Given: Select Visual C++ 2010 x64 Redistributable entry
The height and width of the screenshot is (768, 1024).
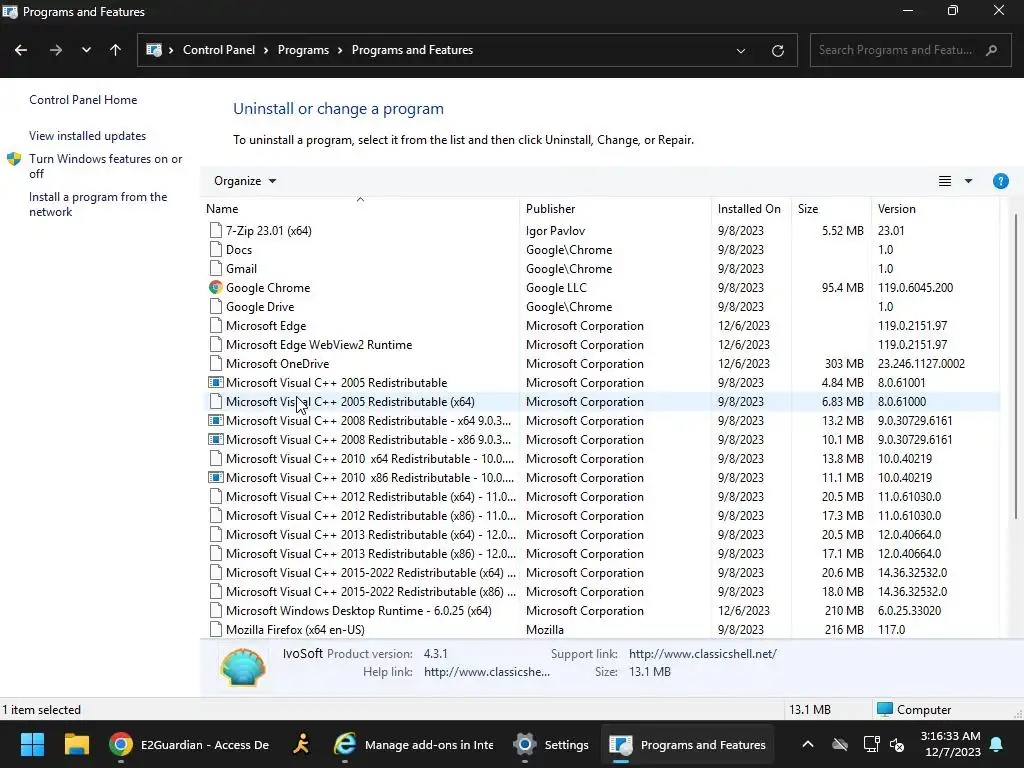Looking at the screenshot, I should click(x=601, y=458).
